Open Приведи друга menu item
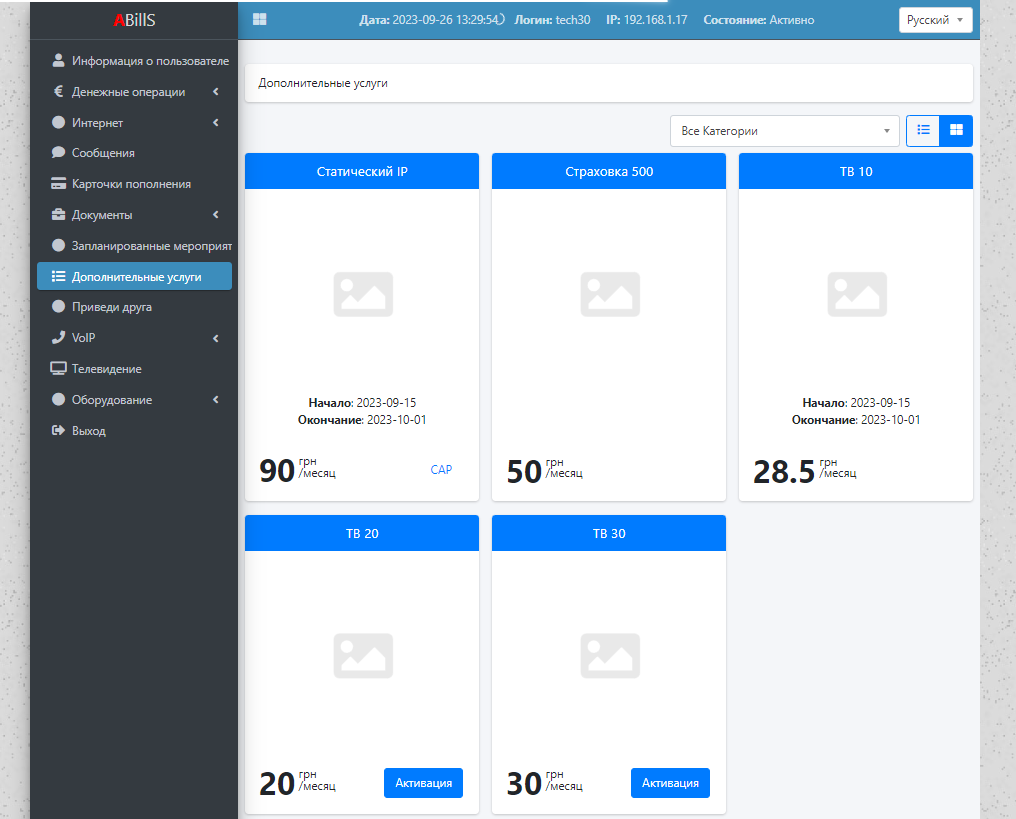1016x819 pixels. [112, 307]
